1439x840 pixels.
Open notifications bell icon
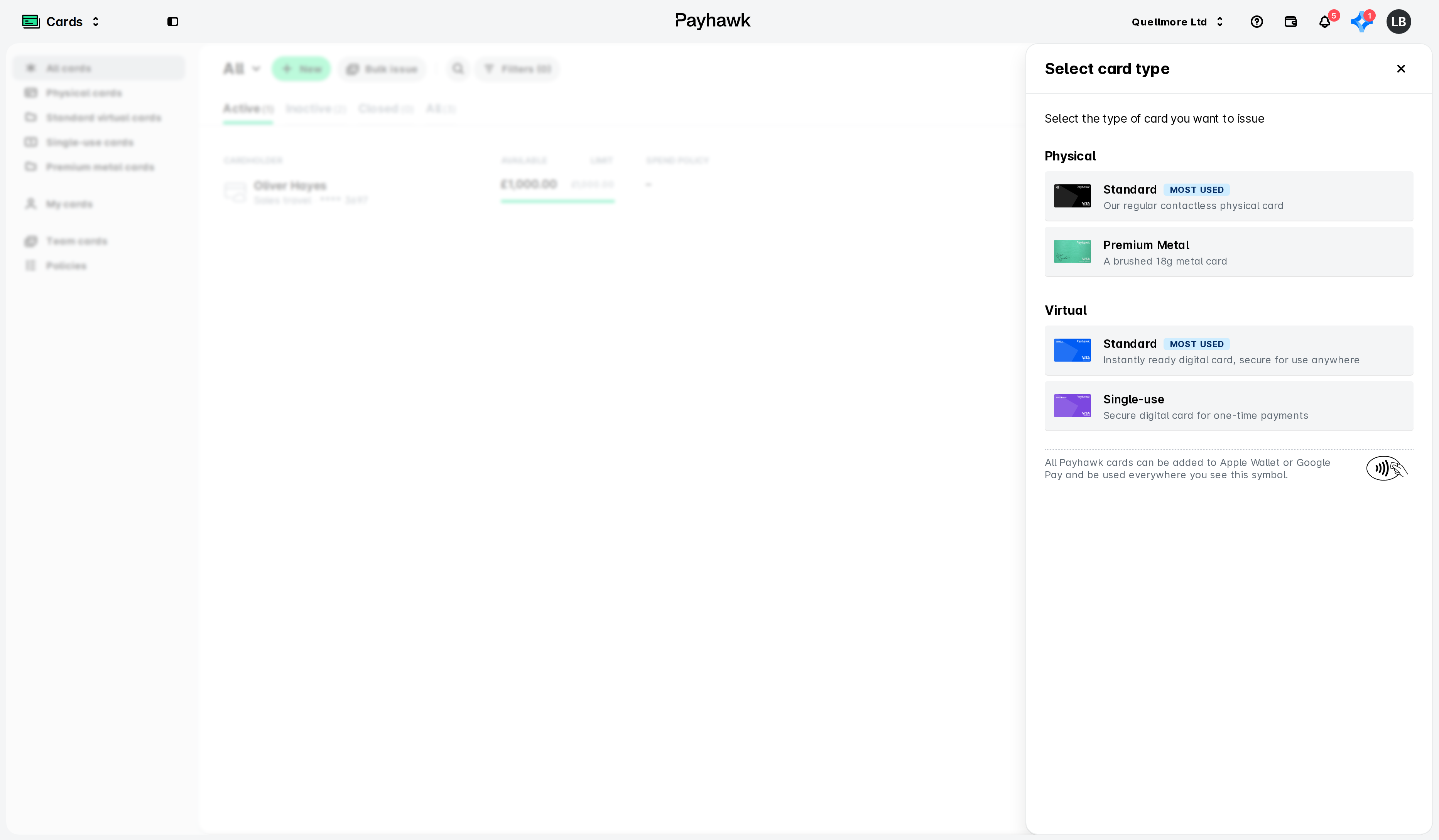(x=1324, y=22)
